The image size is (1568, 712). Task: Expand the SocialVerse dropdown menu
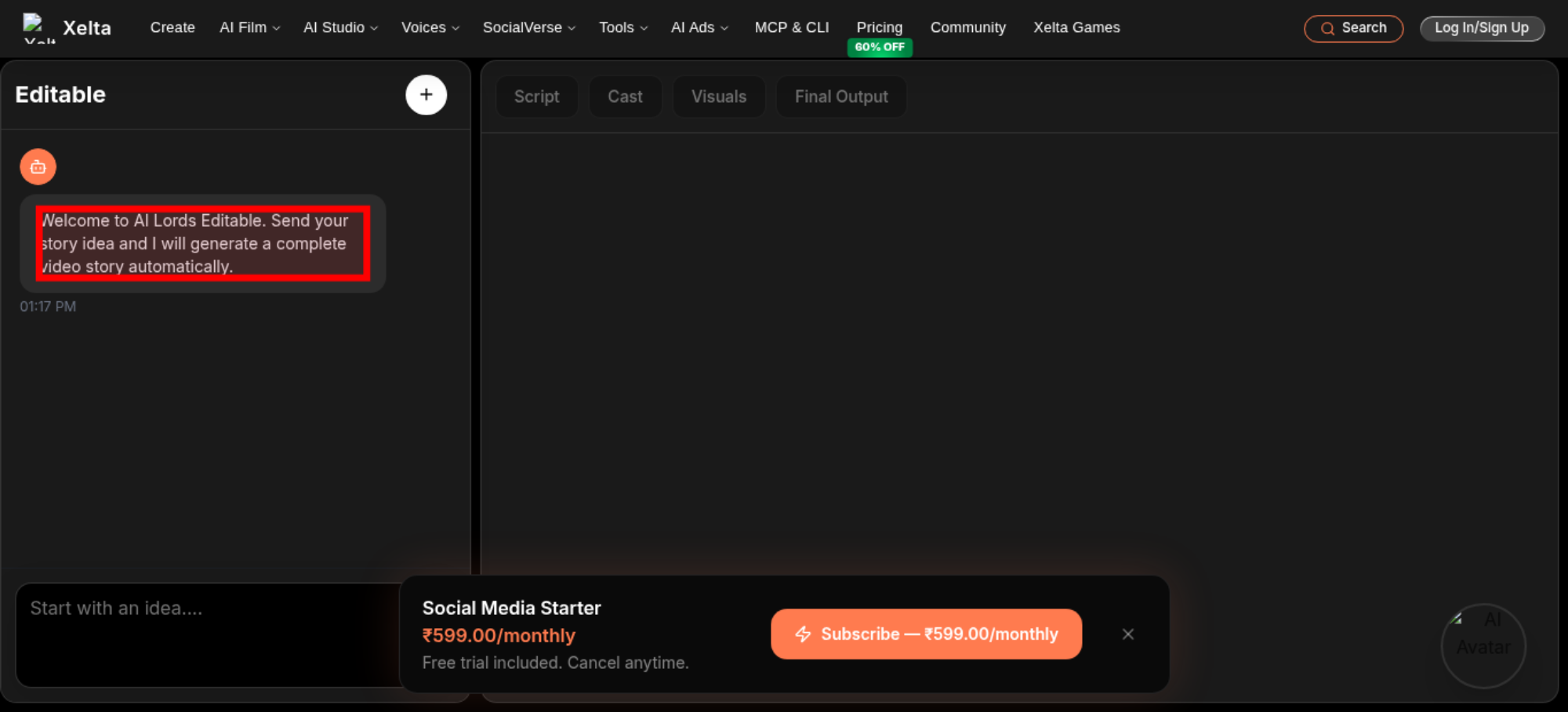(529, 27)
